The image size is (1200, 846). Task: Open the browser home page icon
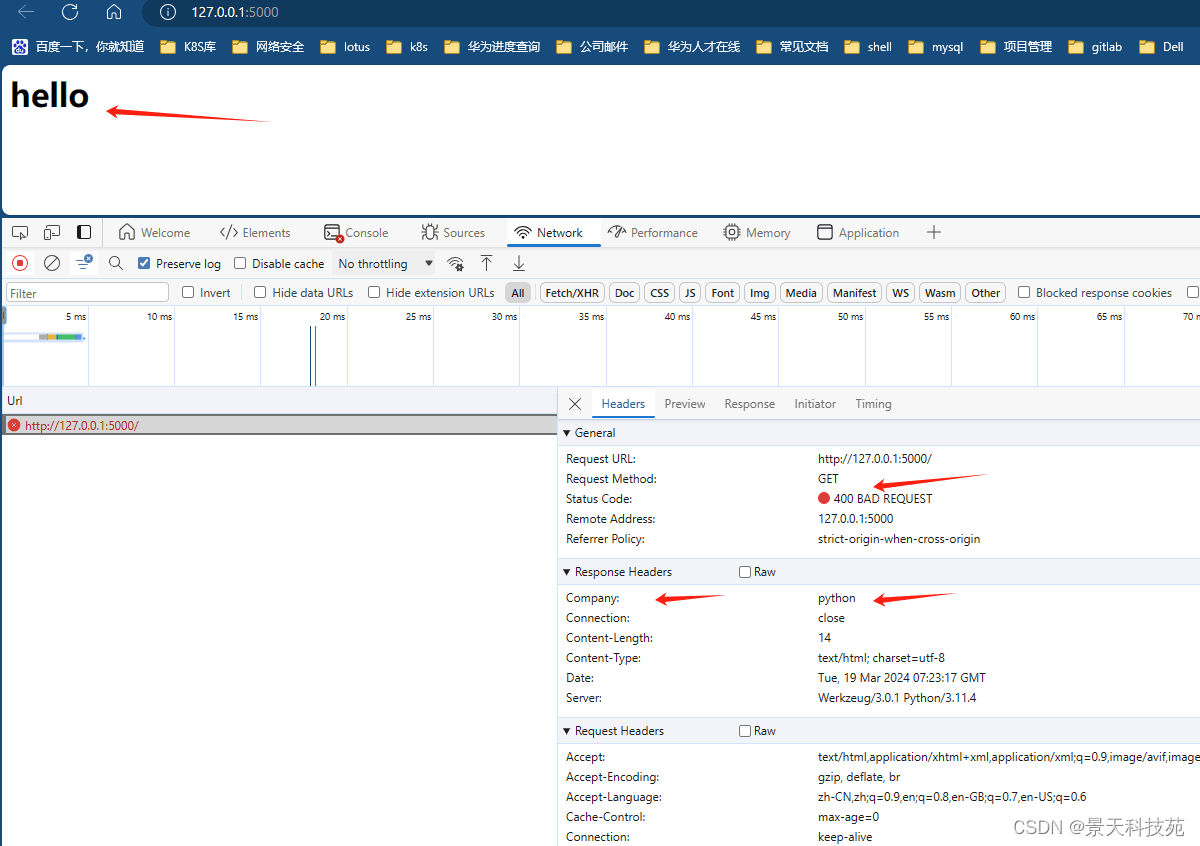tap(114, 12)
